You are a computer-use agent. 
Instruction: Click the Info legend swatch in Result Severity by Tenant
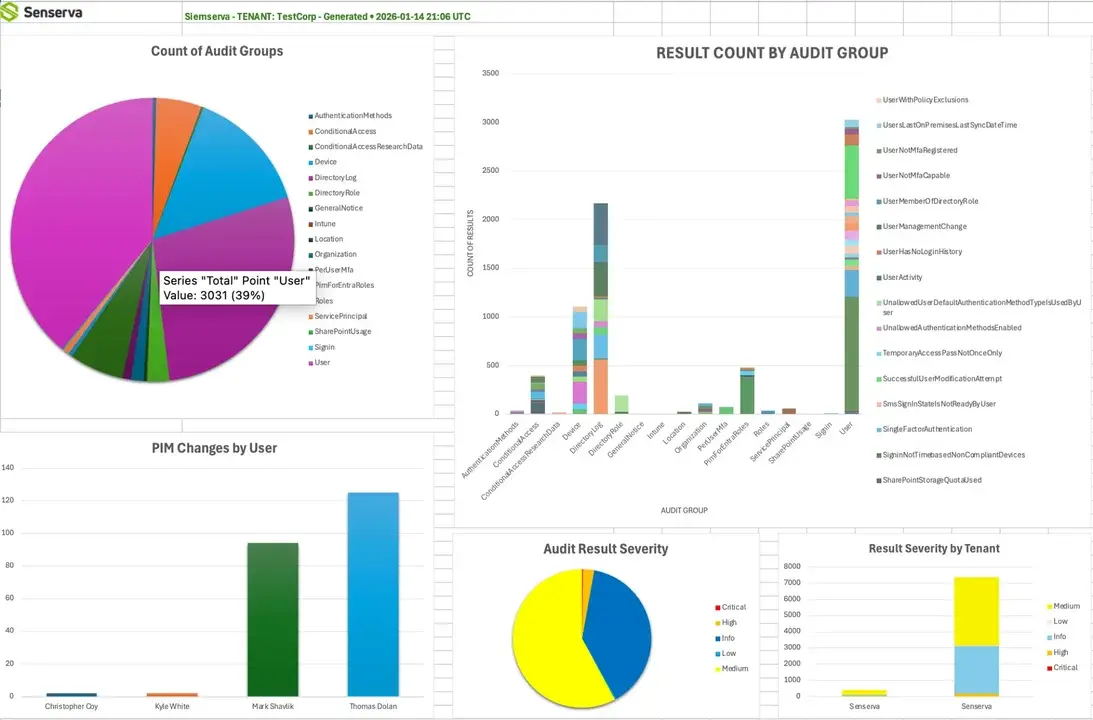[1047, 635]
